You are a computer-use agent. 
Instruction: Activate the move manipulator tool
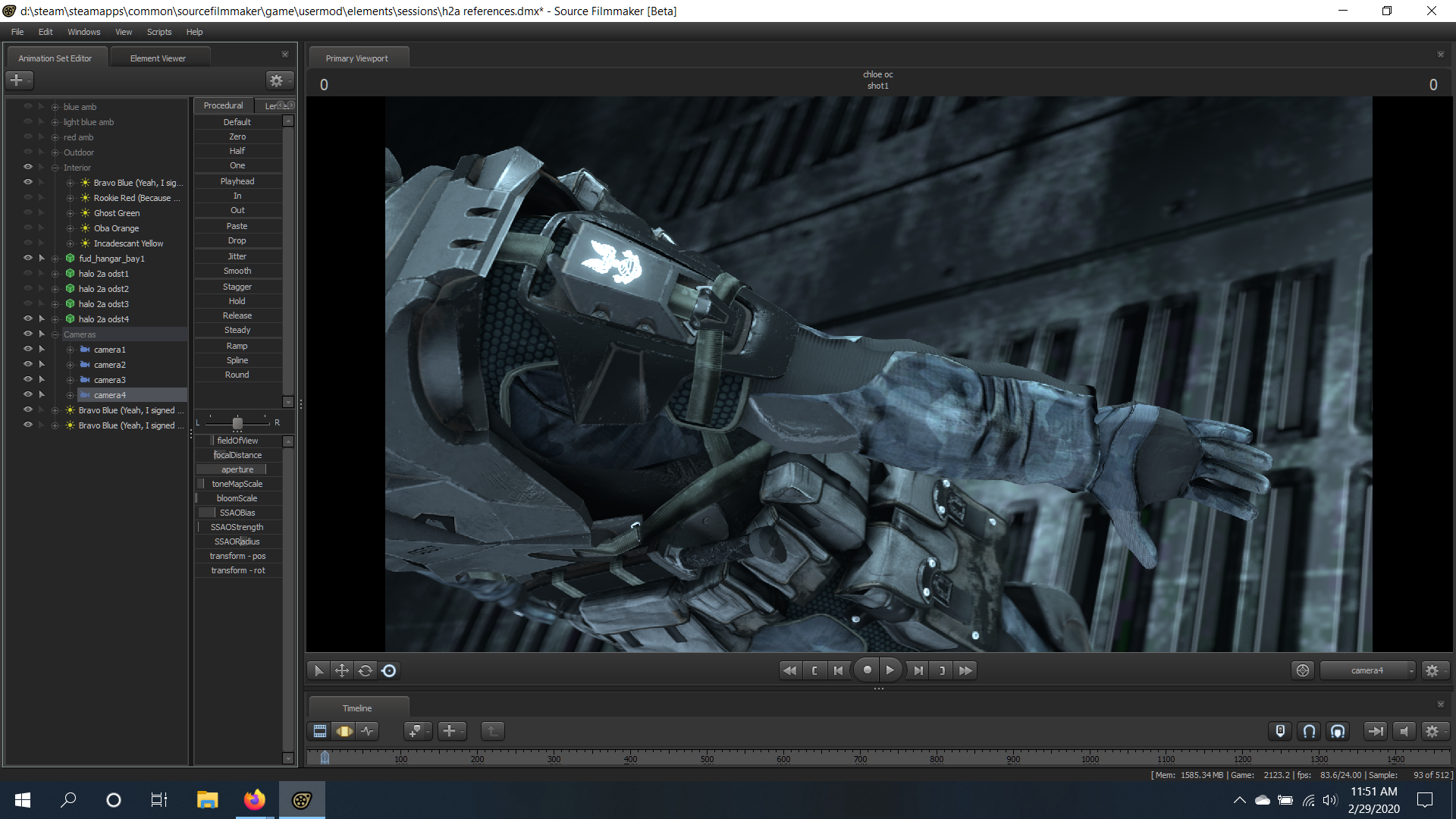(x=342, y=670)
